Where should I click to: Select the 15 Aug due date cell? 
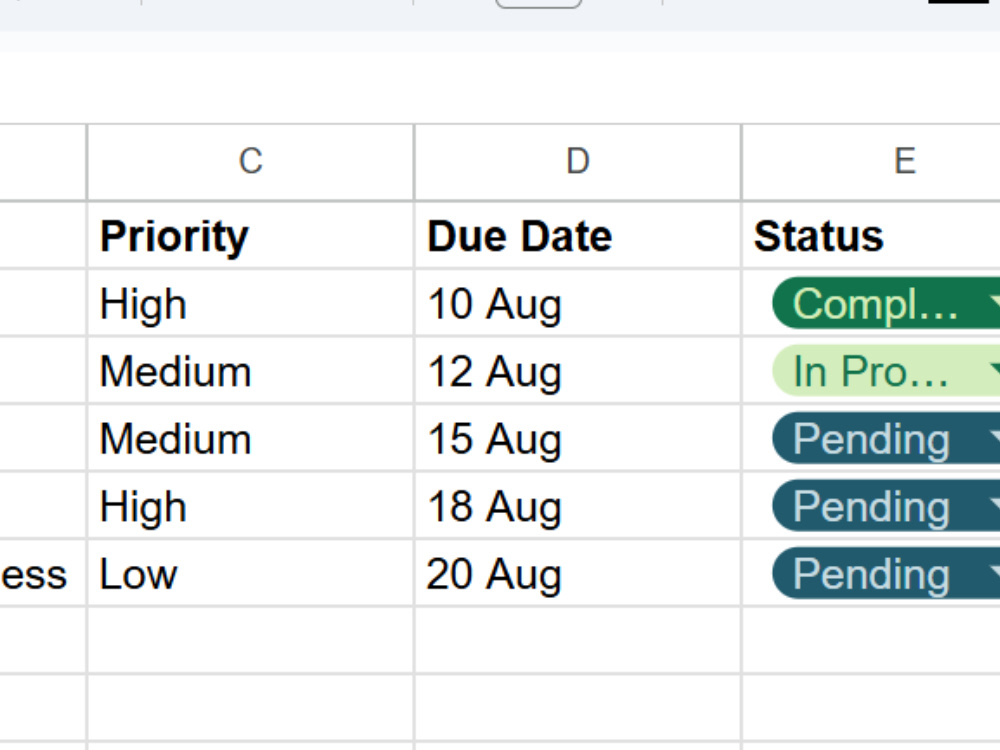pyautogui.click(x=578, y=439)
